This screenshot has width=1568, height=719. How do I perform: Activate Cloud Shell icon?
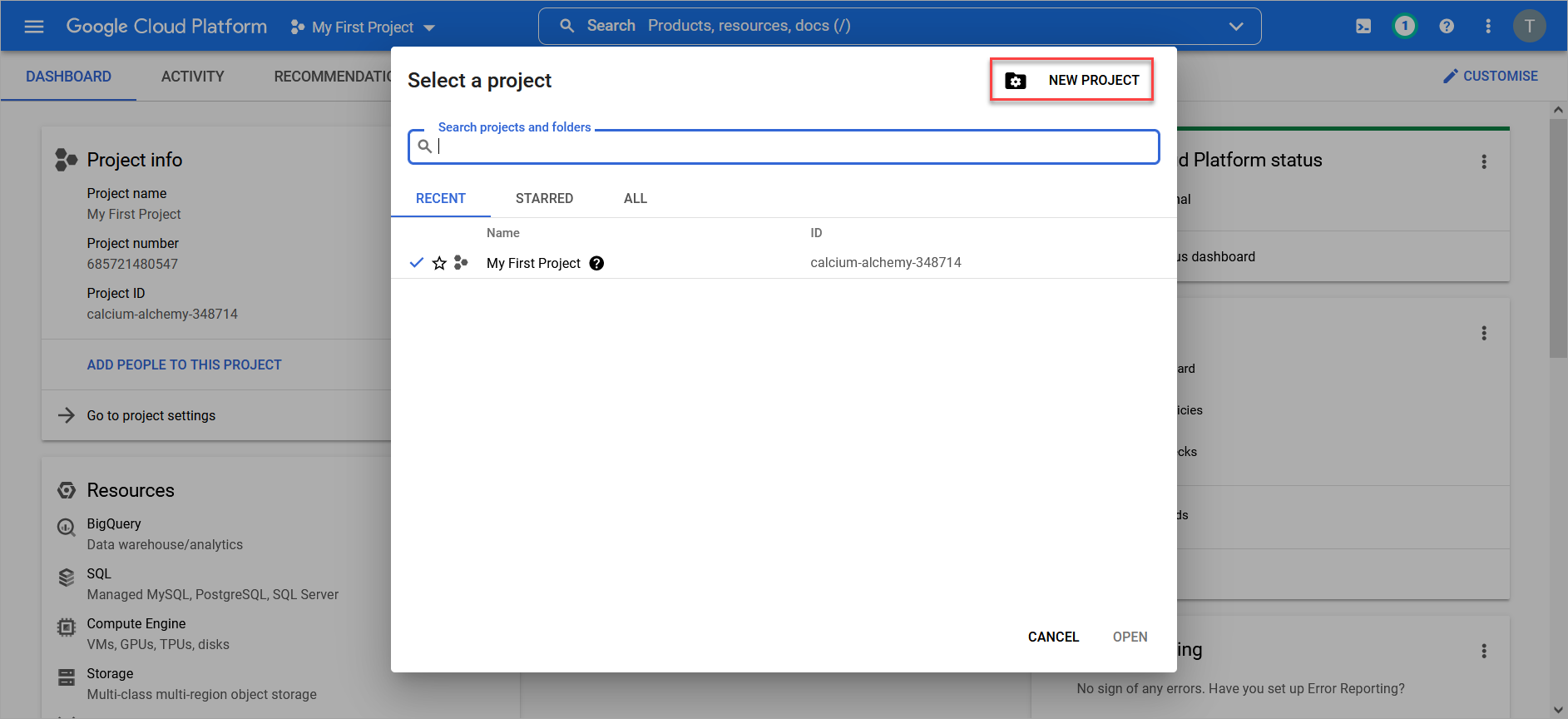pyautogui.click(x=1363, y=27)
